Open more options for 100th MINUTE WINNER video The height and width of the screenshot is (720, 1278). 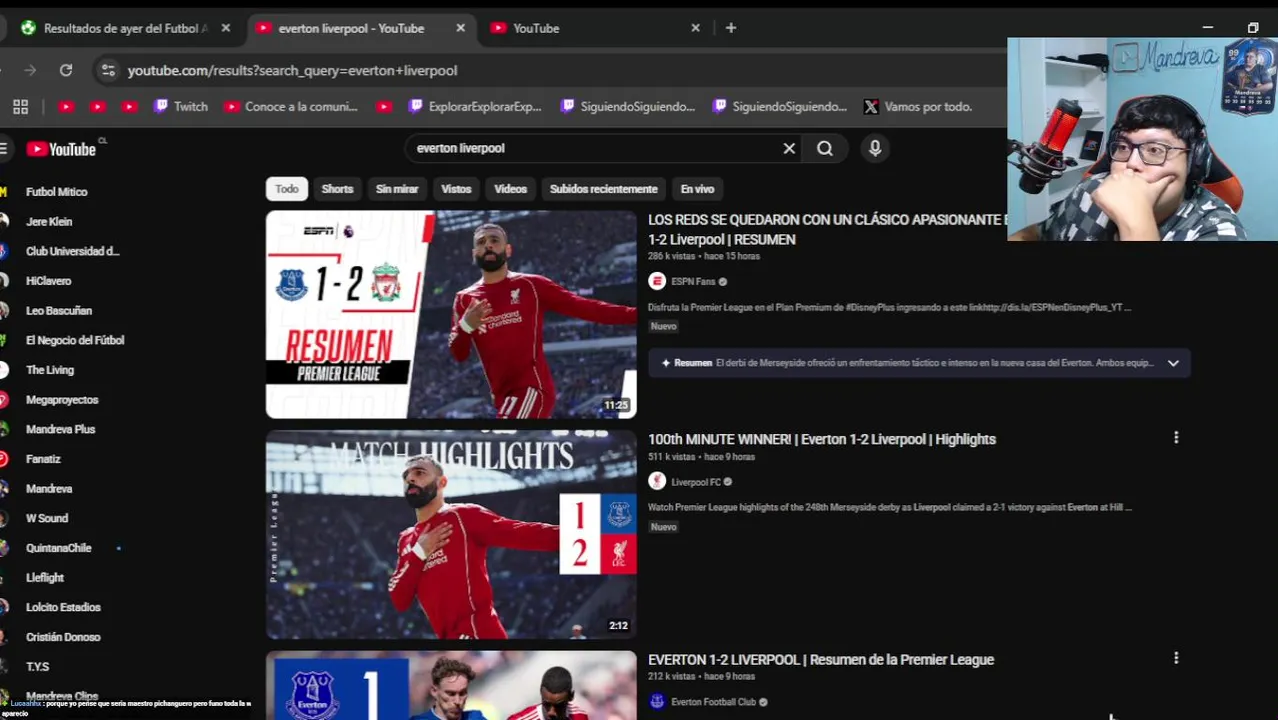(x=1176, y=437)
